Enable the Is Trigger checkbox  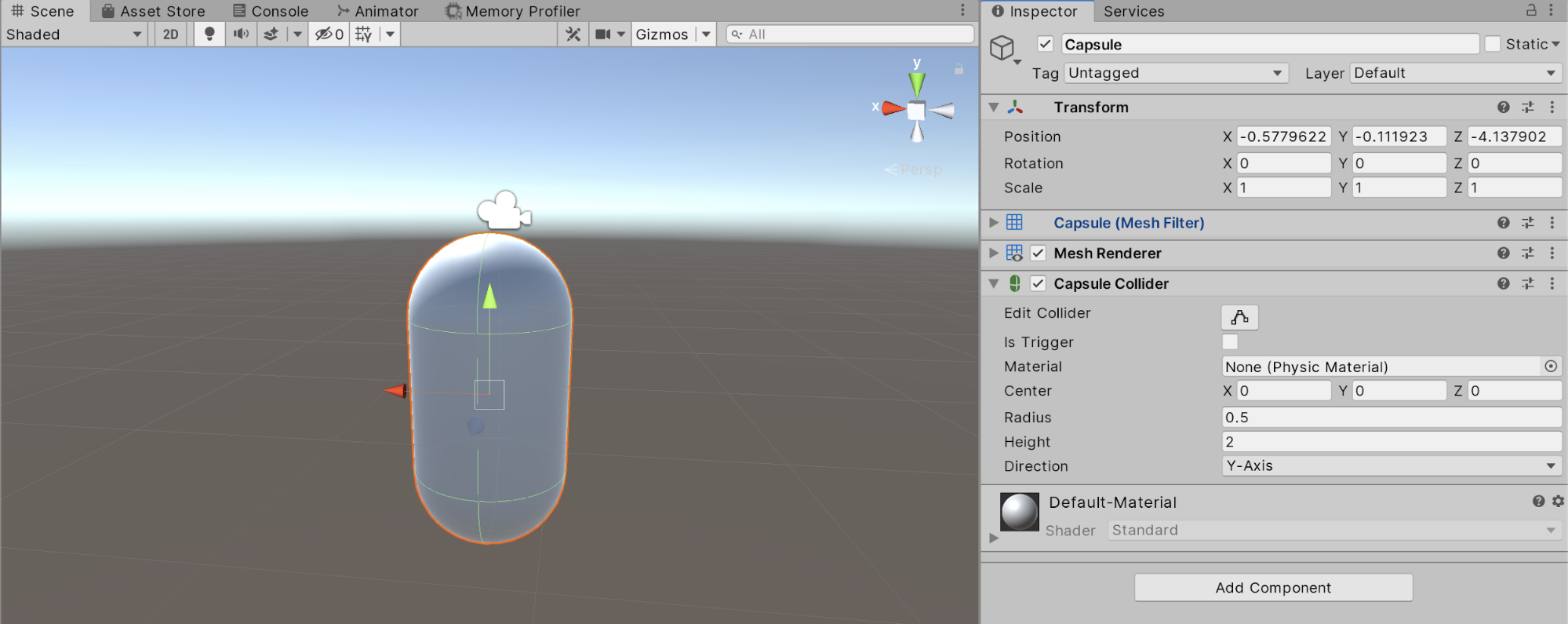(x=1230, y=342)
